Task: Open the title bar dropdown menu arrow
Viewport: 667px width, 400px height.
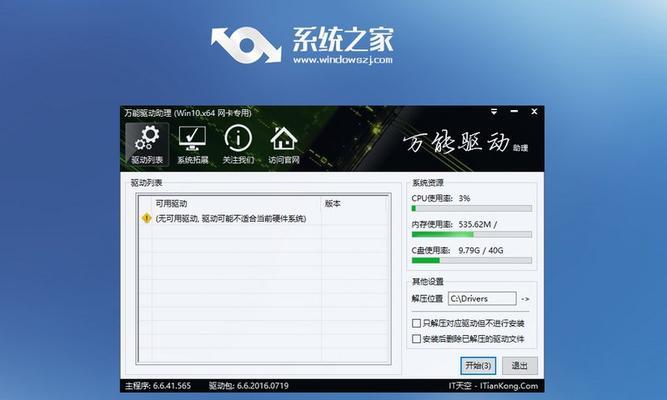Action: tap(494, 111)
